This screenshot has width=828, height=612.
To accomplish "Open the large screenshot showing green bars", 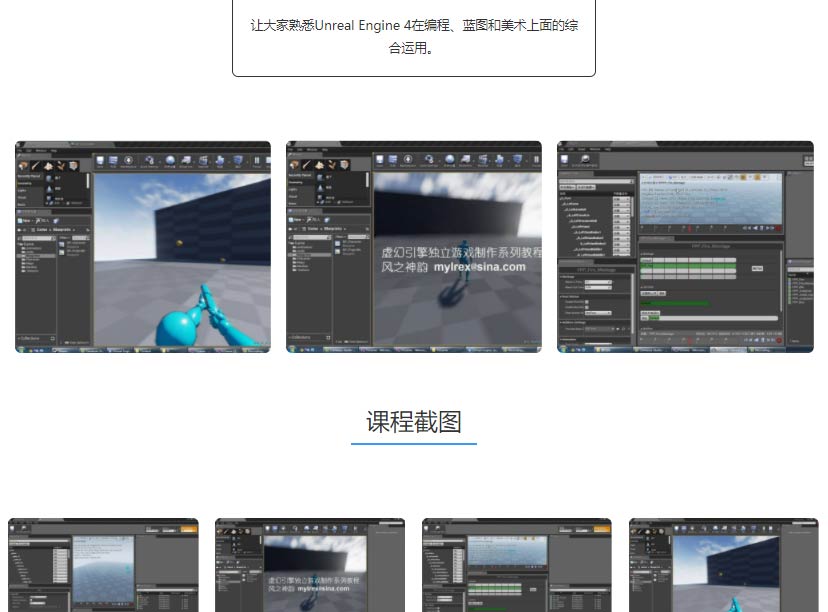I will tap(685, 247).
